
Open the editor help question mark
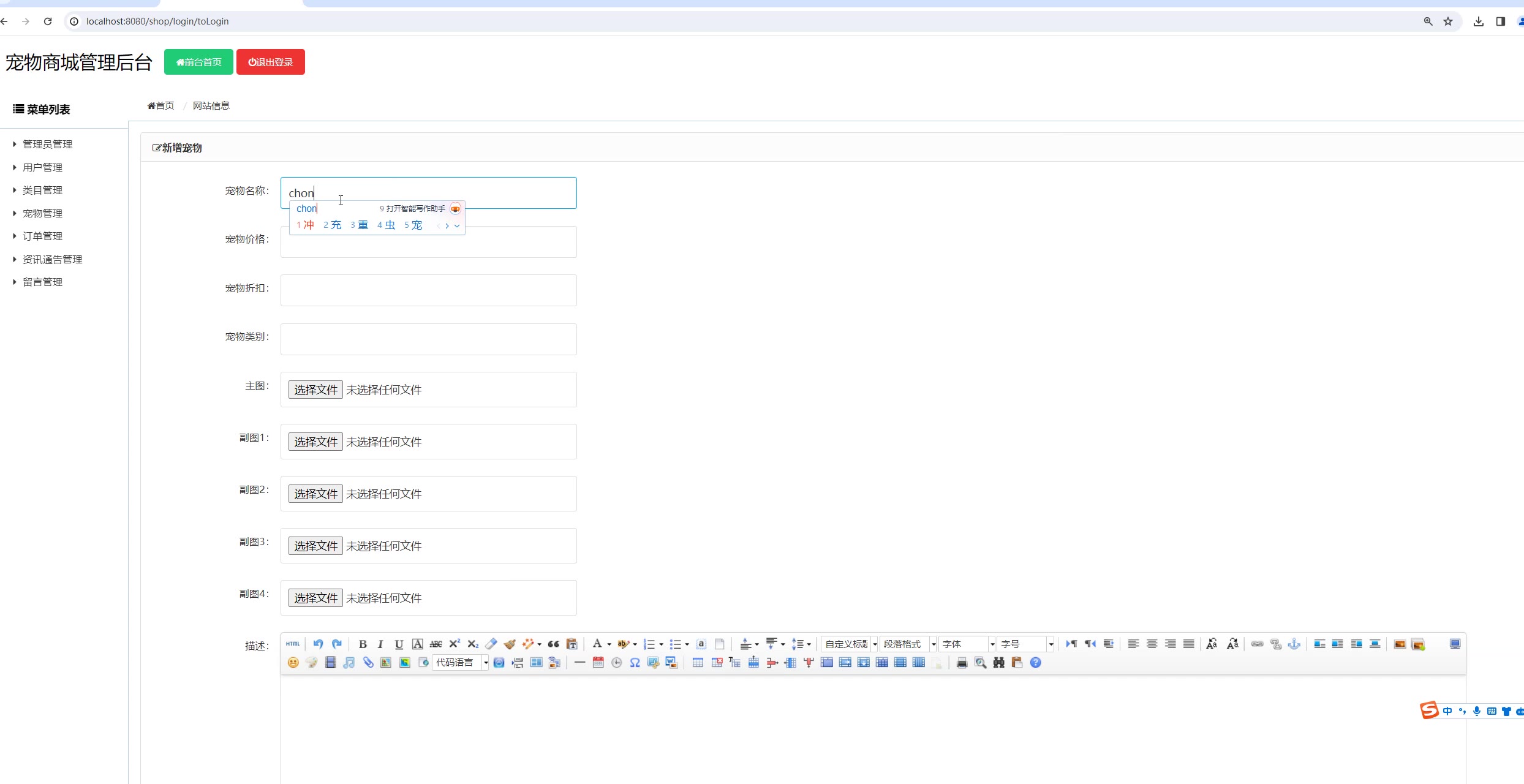[1036, 663]
